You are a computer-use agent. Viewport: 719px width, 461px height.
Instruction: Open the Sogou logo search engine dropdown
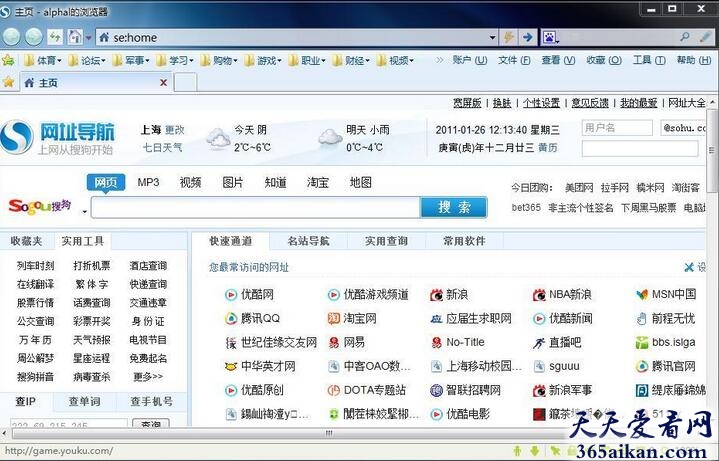(x=84, y=211)
